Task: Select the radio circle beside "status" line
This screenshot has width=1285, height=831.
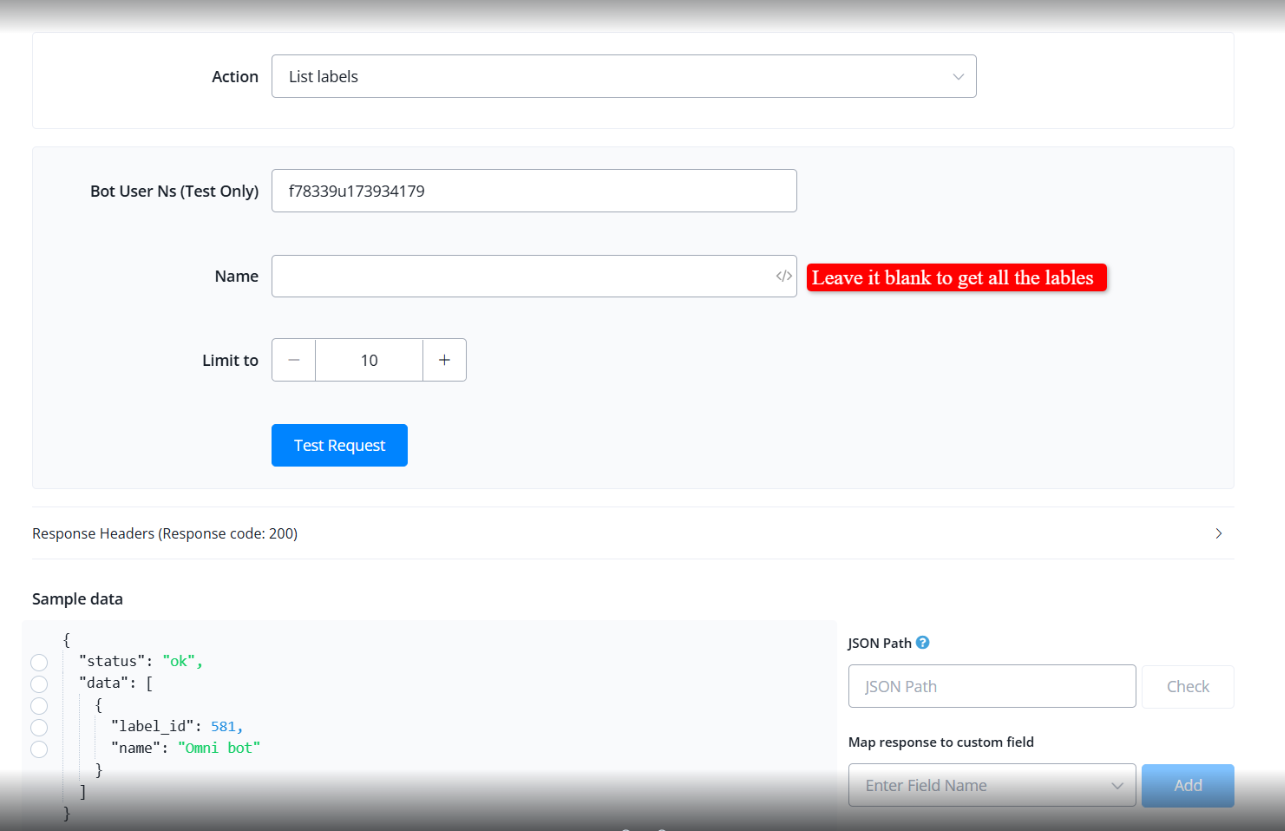Action: coord(39,662)
